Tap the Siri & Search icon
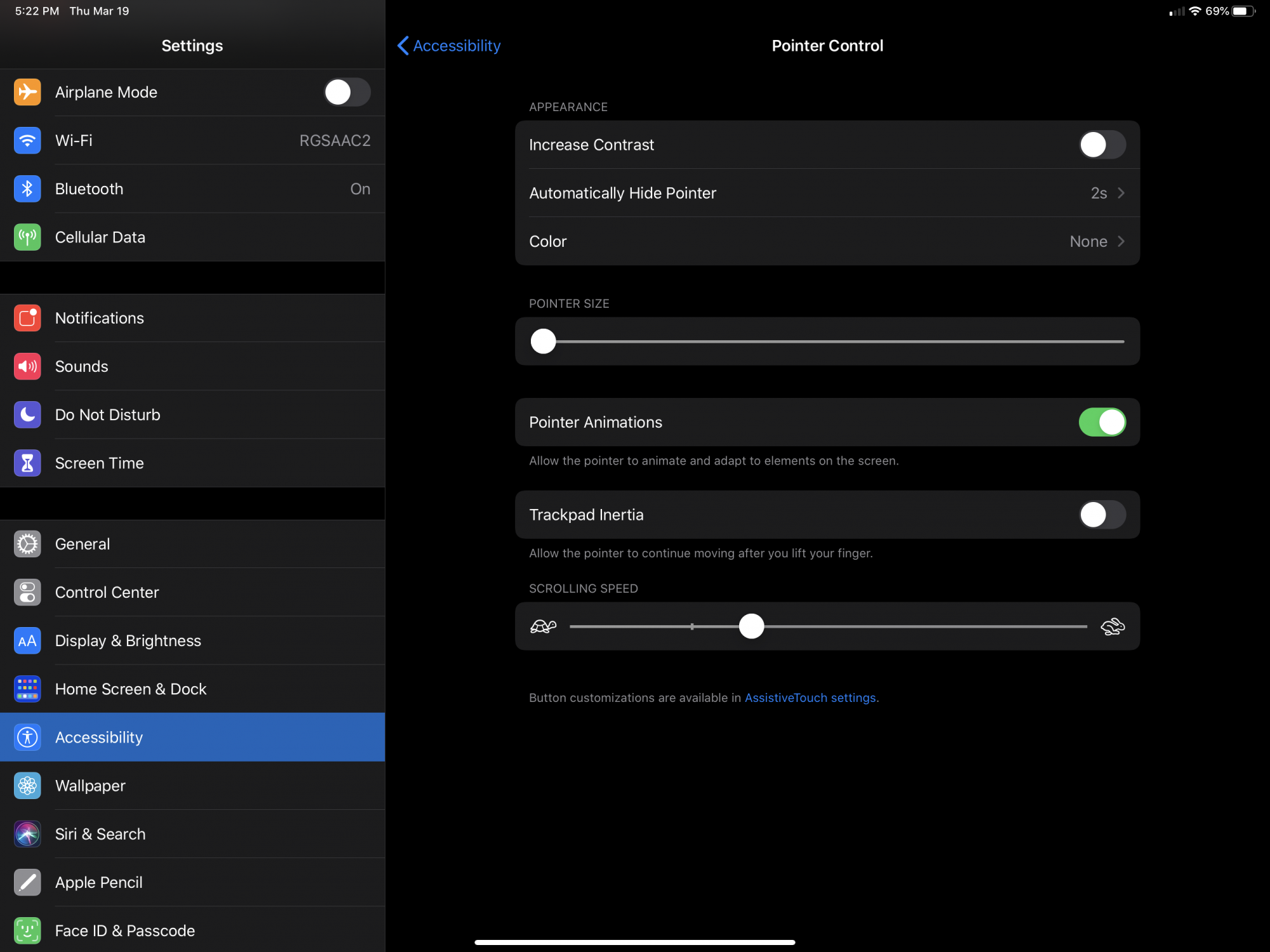 (x=27, y=833)
